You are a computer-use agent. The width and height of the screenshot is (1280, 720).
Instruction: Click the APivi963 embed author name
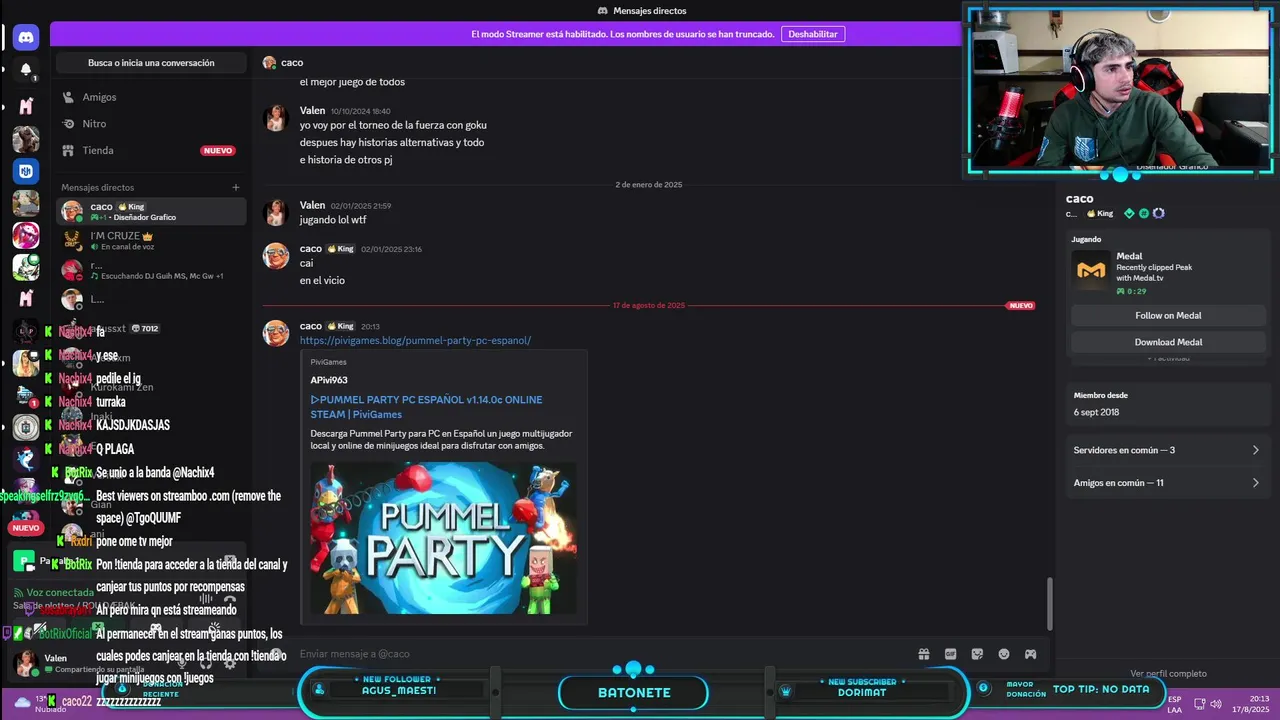click(x=329, y=380)
